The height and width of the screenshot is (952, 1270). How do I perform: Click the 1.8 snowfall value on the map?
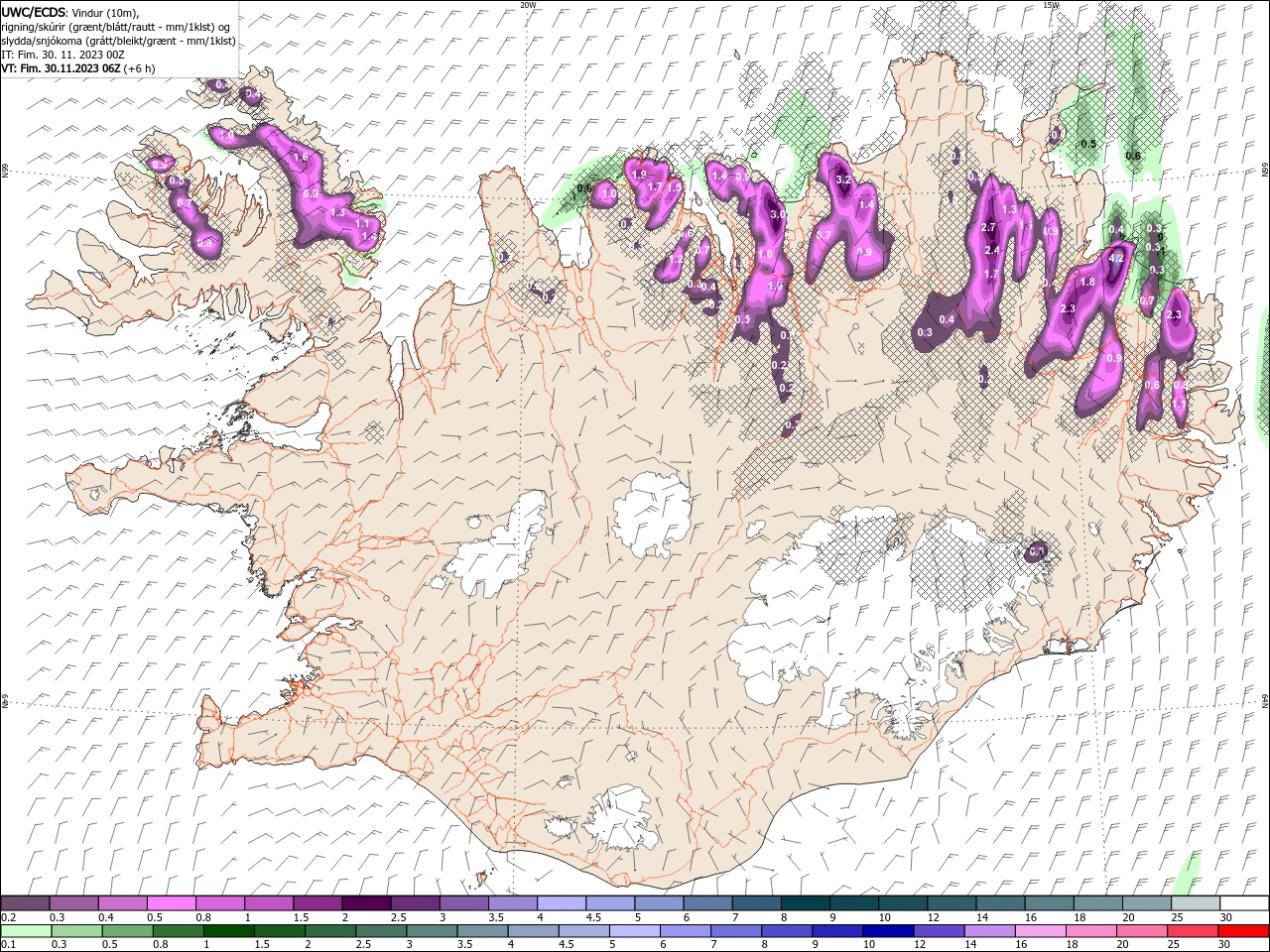tap(1087, 283)
